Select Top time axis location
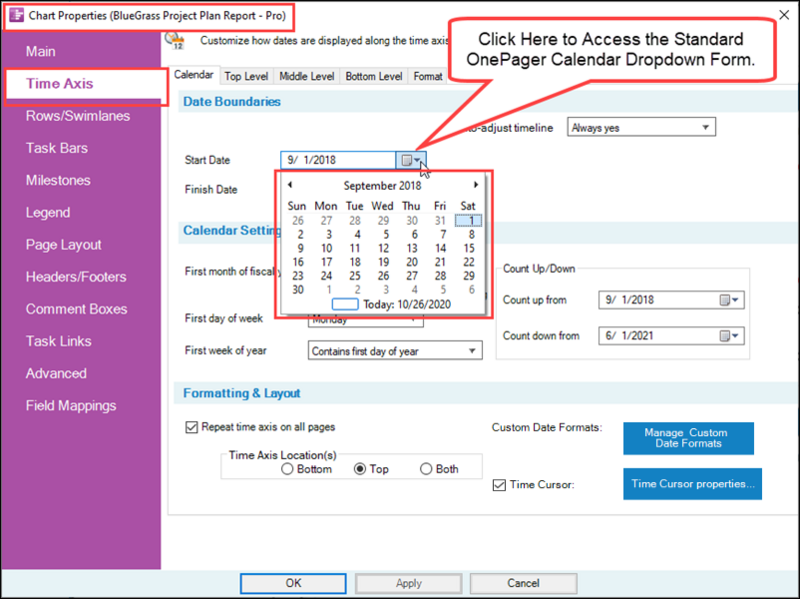This screenshot has height=599, width=800. pyautogui.click(x=360, y=469)
